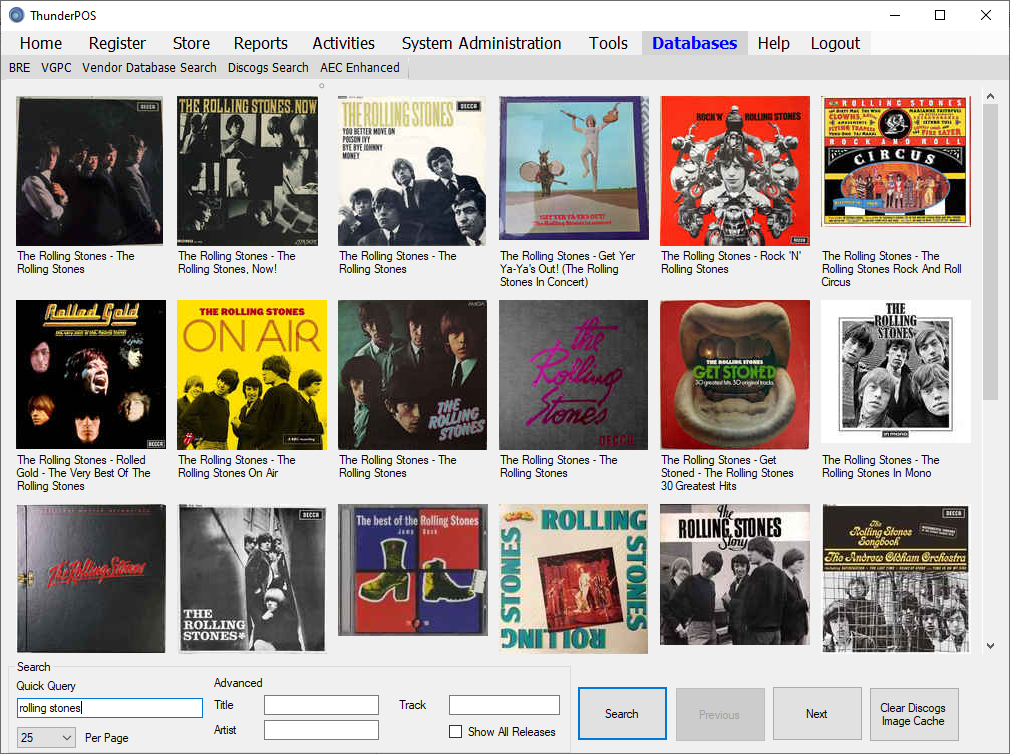Screen dimensions: 1010x754
Task: Open the Rolling Stones In Mono cover
Action: coord(895,372)
